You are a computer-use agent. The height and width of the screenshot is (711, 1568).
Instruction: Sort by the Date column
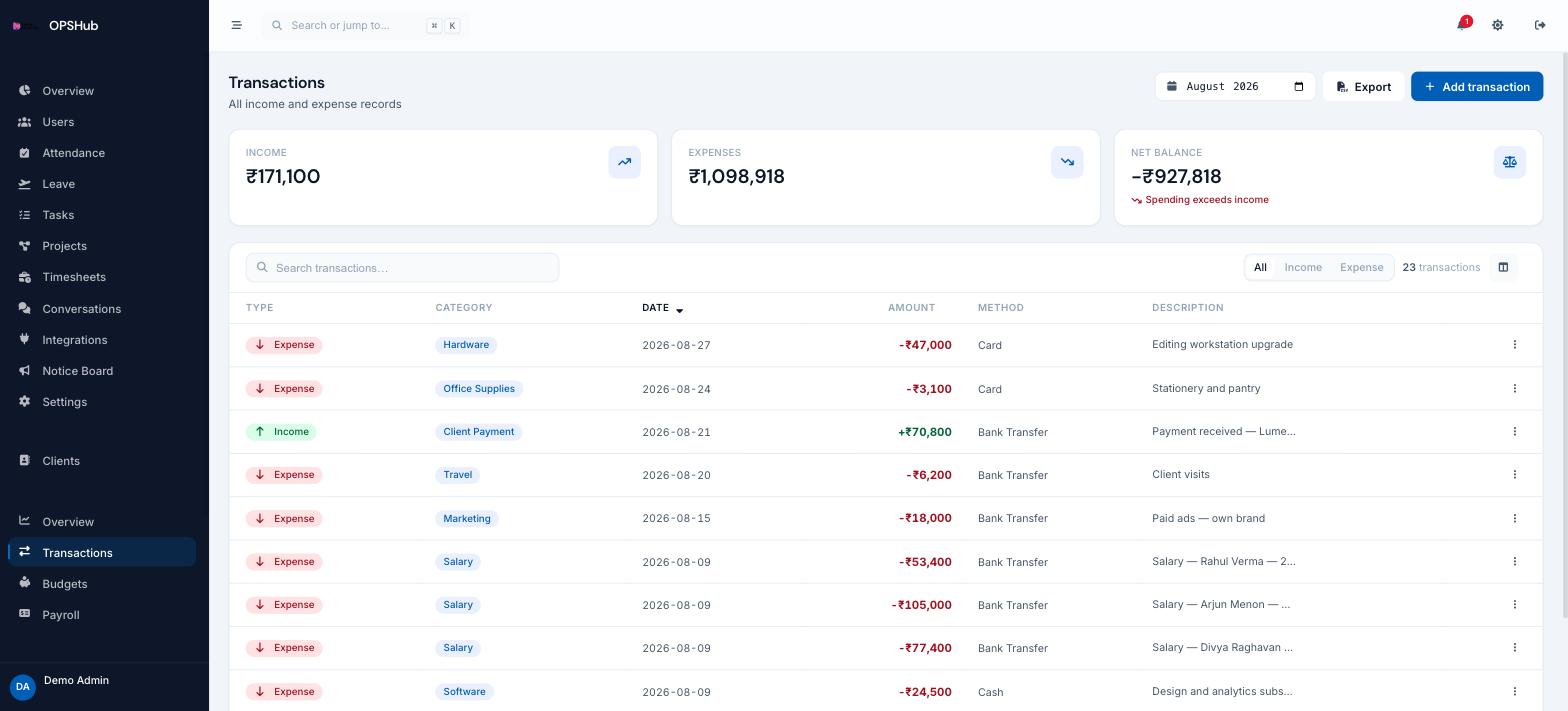(662, 308)
